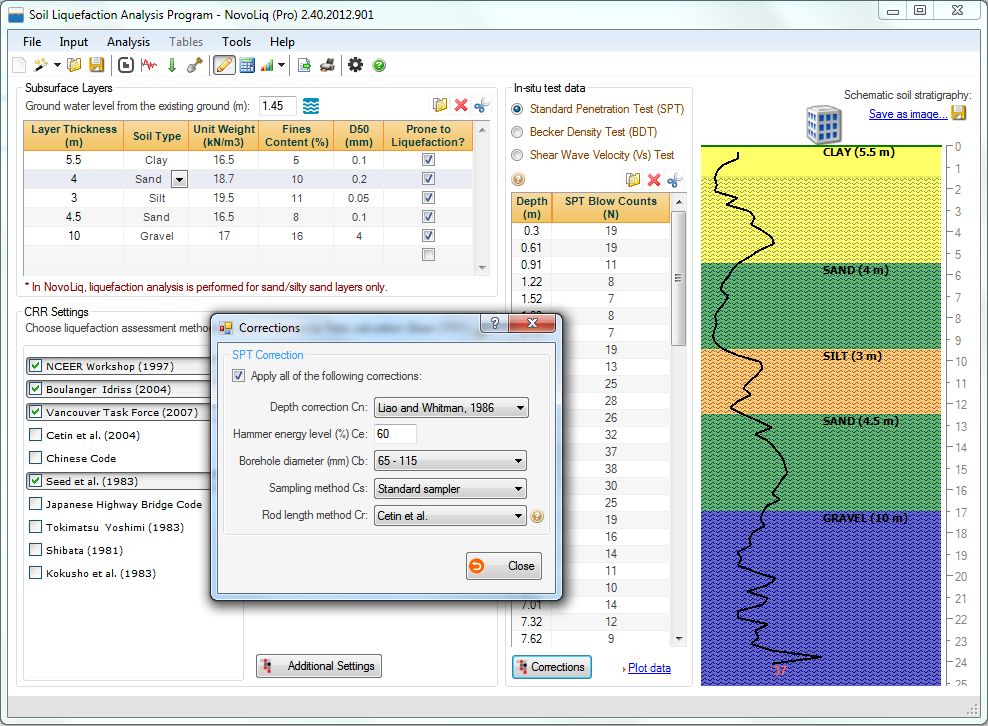Enable Cetin et al. (2004) method
988x726 pixels.
(x=36, y=435)
